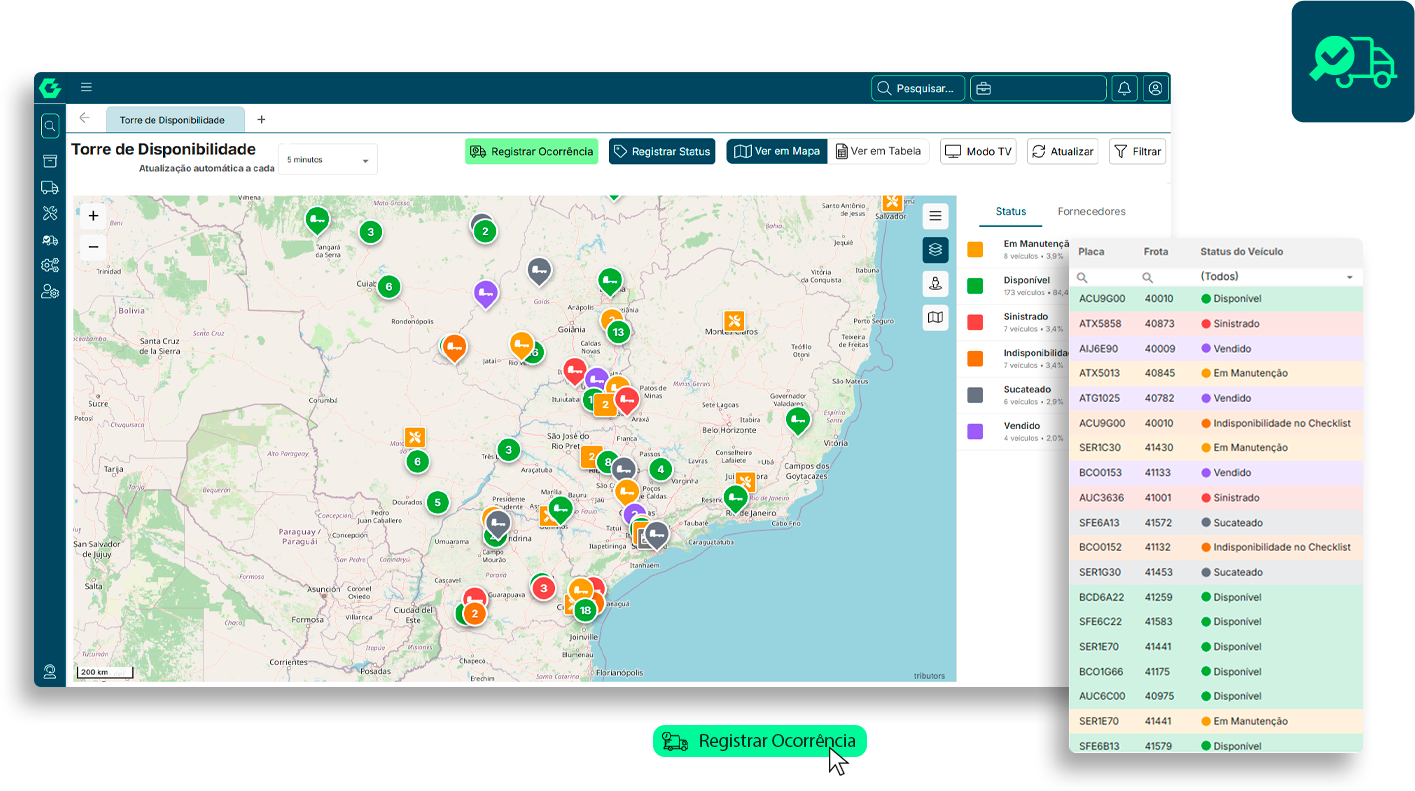Select the Torre de Disponibilidade tab
Screen dimensions: 1415x791
click(x=175, y=119)
